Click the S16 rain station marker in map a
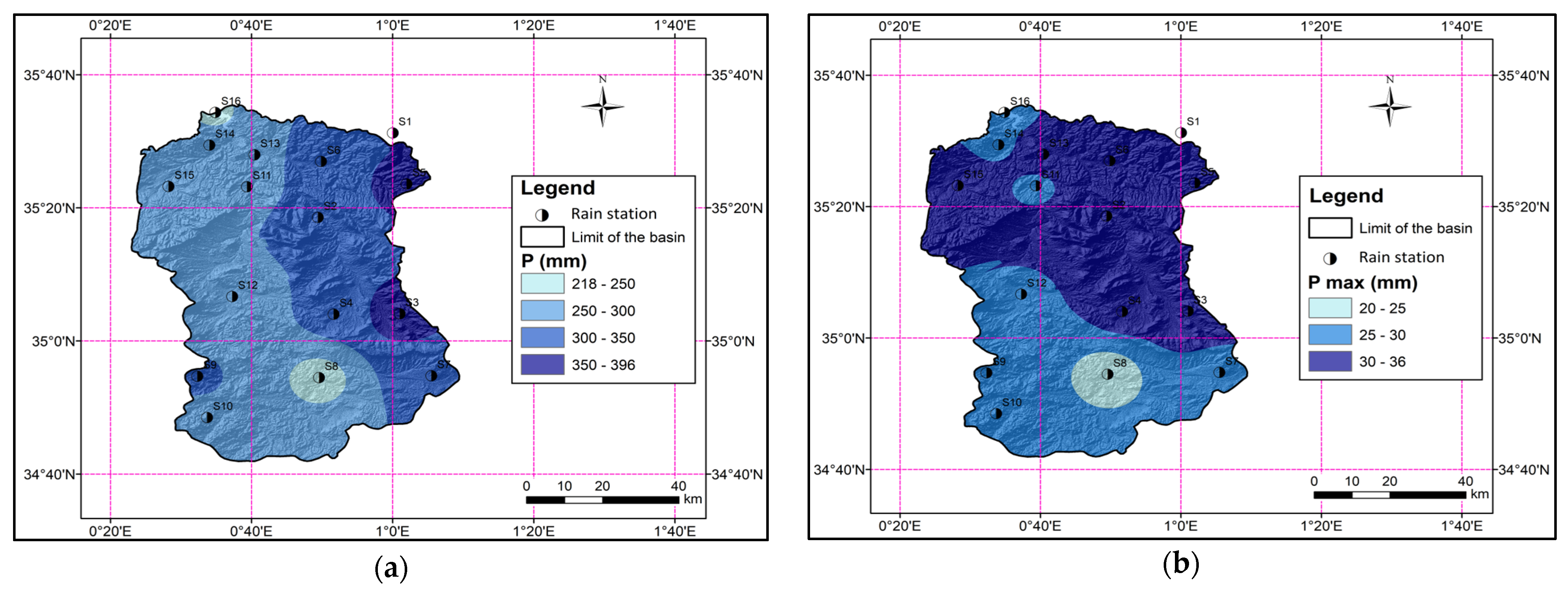Screen dimensions: 1568x593 (x=215, y=112)
